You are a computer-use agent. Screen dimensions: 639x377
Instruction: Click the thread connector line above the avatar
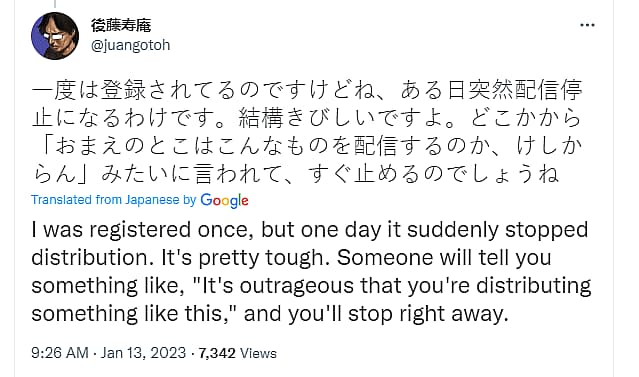(55, 4)
